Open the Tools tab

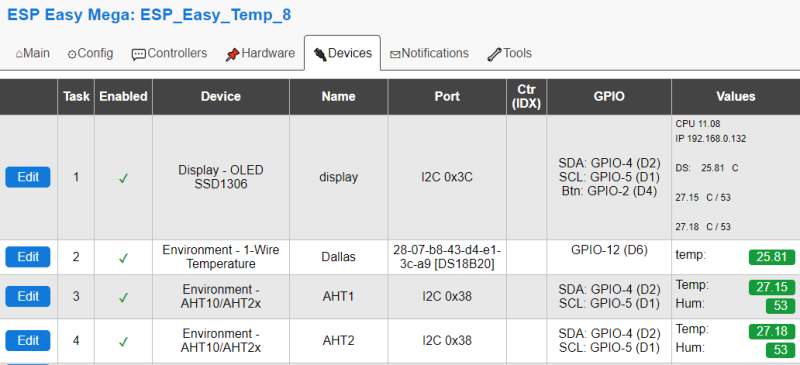tap(509, 53)
